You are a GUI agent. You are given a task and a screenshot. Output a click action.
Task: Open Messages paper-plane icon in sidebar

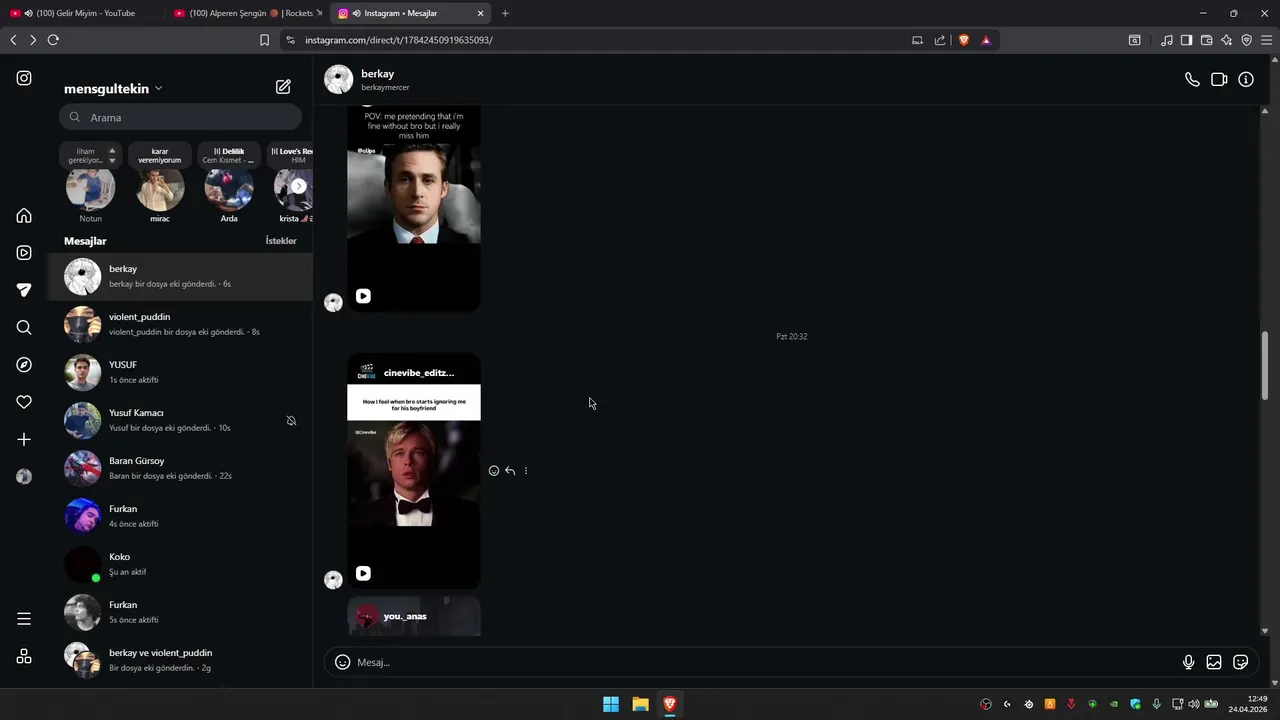24,290
